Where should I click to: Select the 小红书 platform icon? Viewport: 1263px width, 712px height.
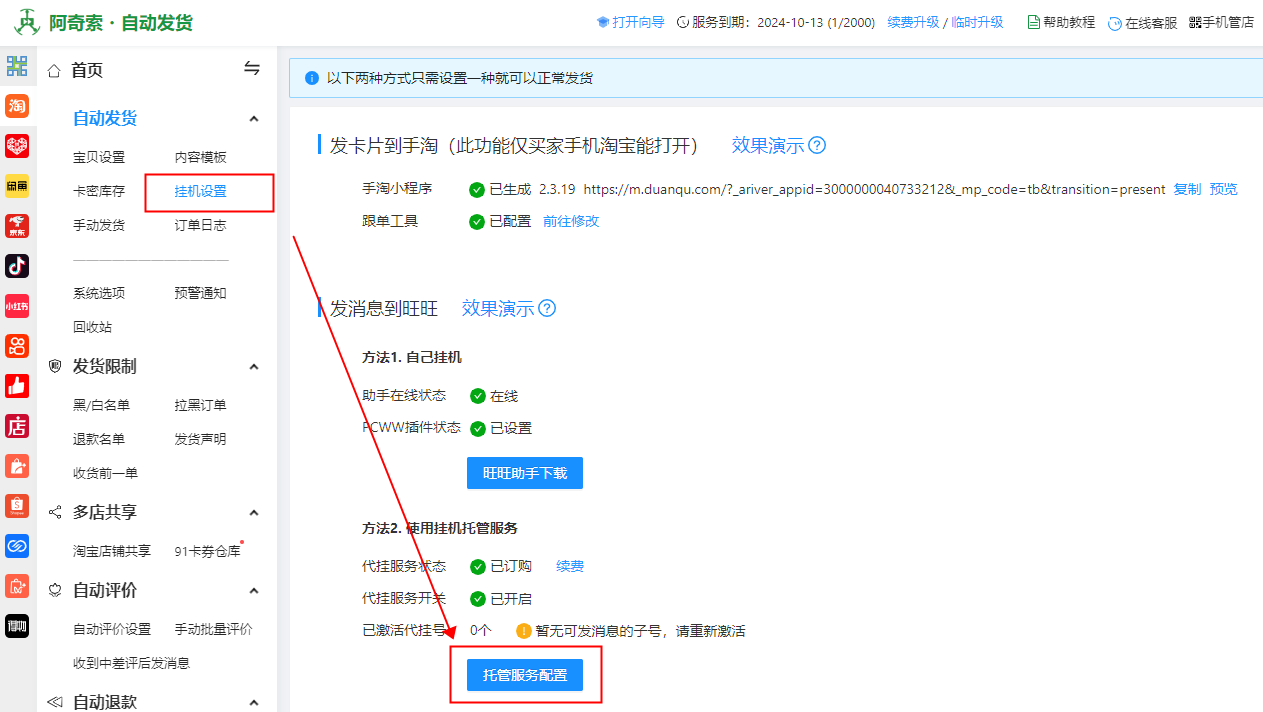[17, 306]
